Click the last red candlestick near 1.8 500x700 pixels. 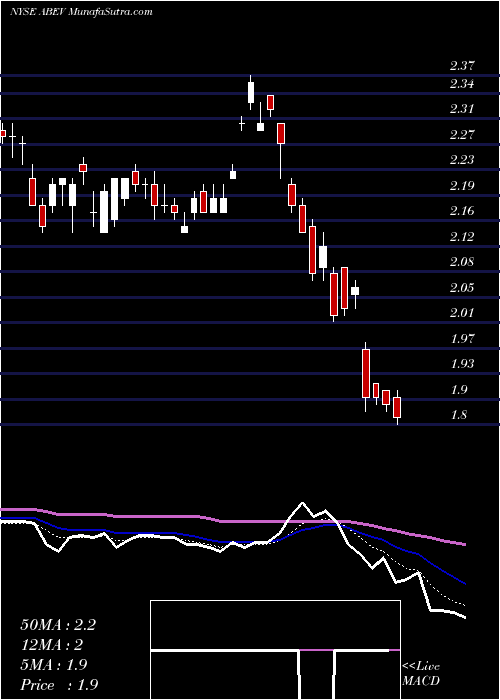pyautogui.click(x=397, y=407)
